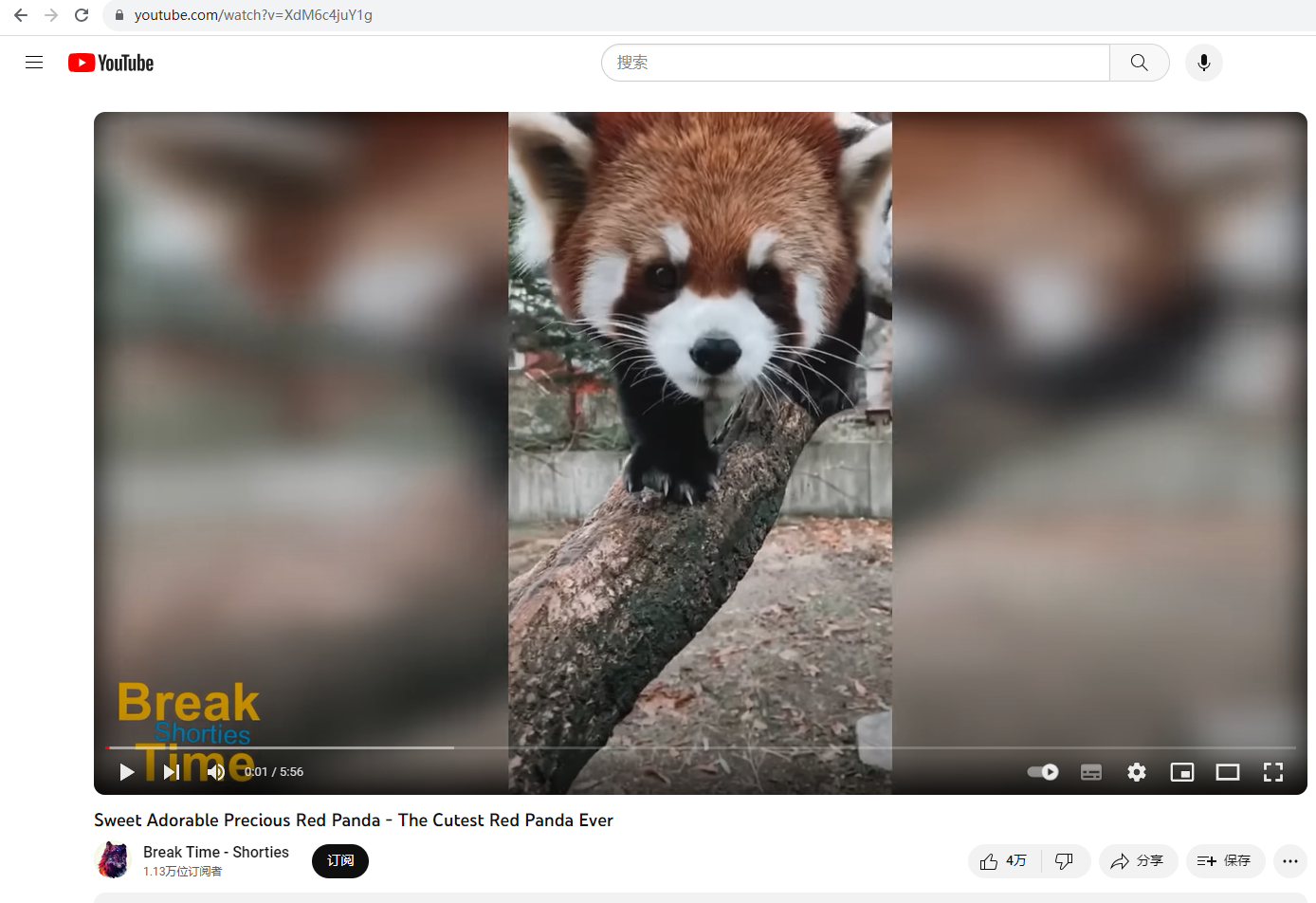Skip to the next video

tap(172, 772)
